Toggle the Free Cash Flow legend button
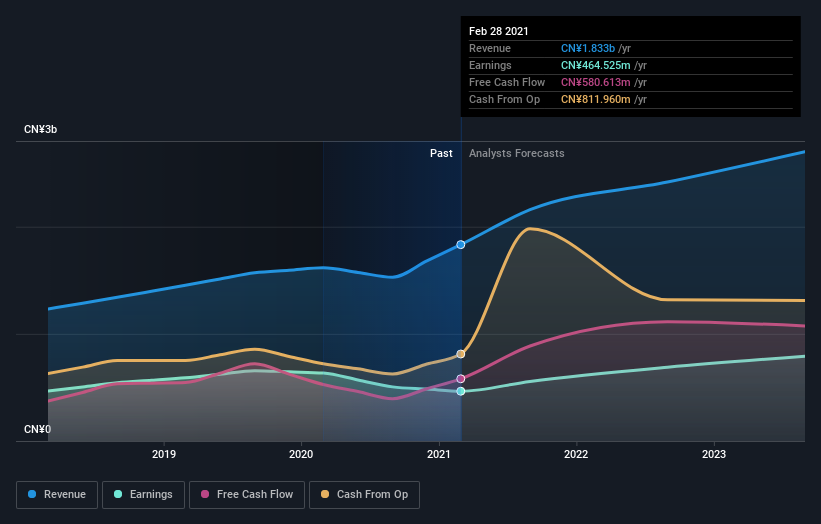 point(247,495)
